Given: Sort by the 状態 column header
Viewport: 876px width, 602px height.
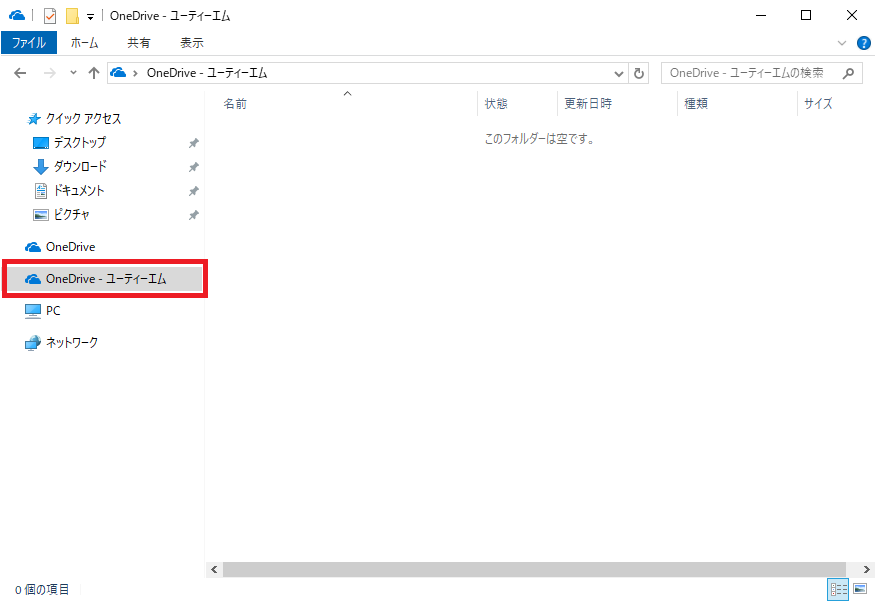Looking at the screenshot, I should pyautogui.click(x=496, y=104).
